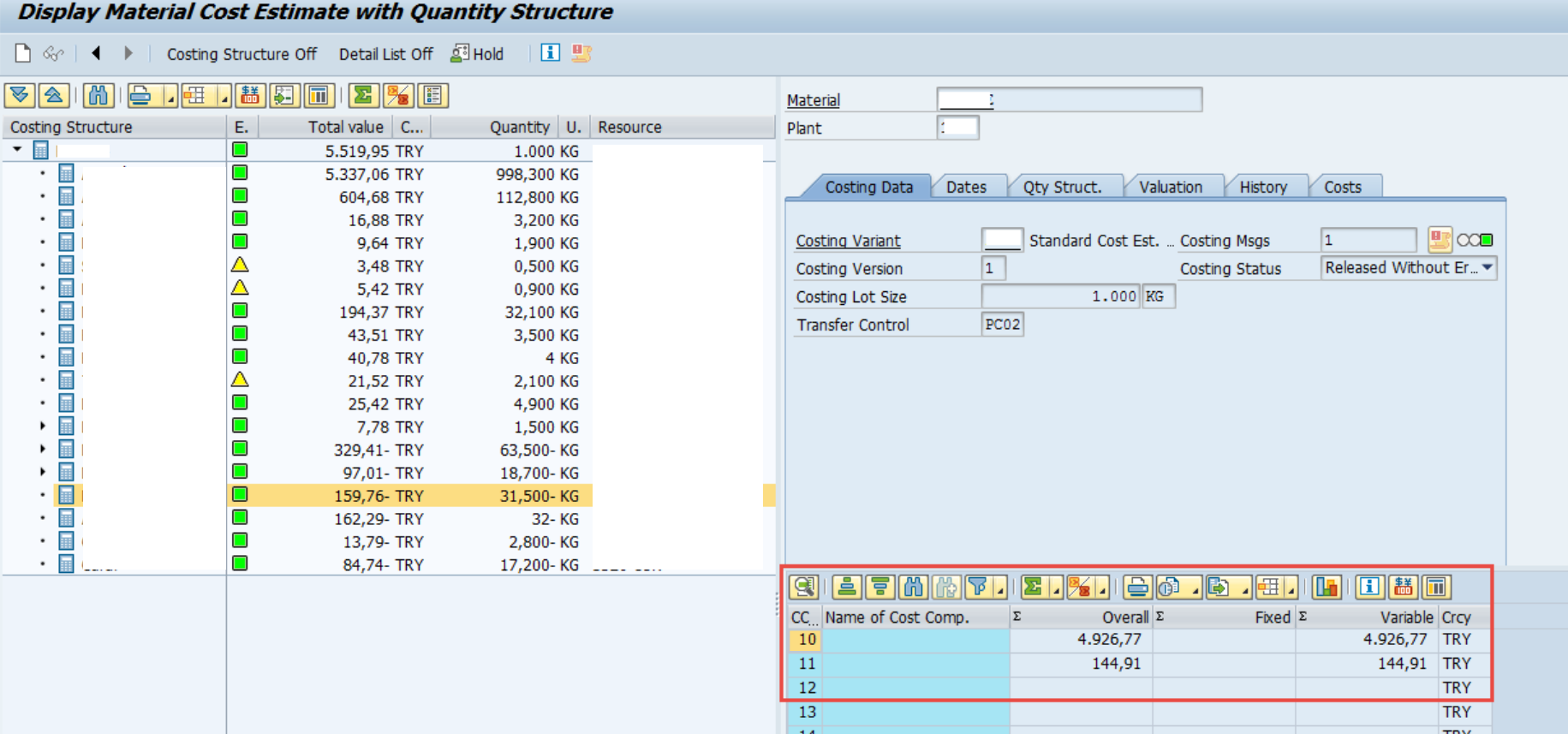Click the costing messages log icon beside Costing Msgs
Image resolution: width=1568 pixels, height=734 pixels.
click(1440, 240)
